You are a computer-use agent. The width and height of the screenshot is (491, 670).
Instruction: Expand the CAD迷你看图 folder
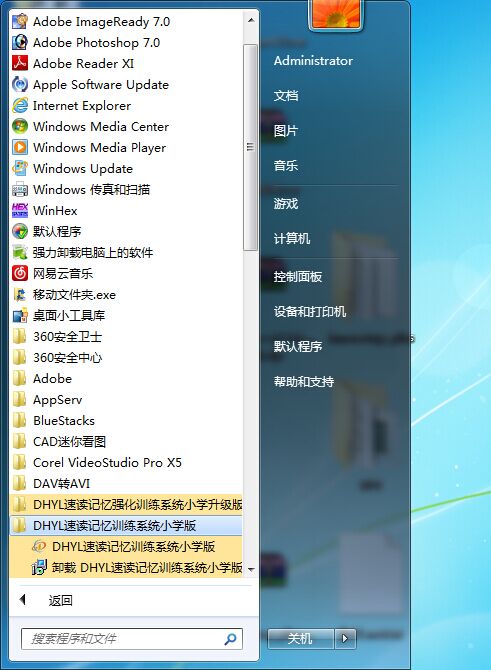pyautogui.click(x=126, y=441)
